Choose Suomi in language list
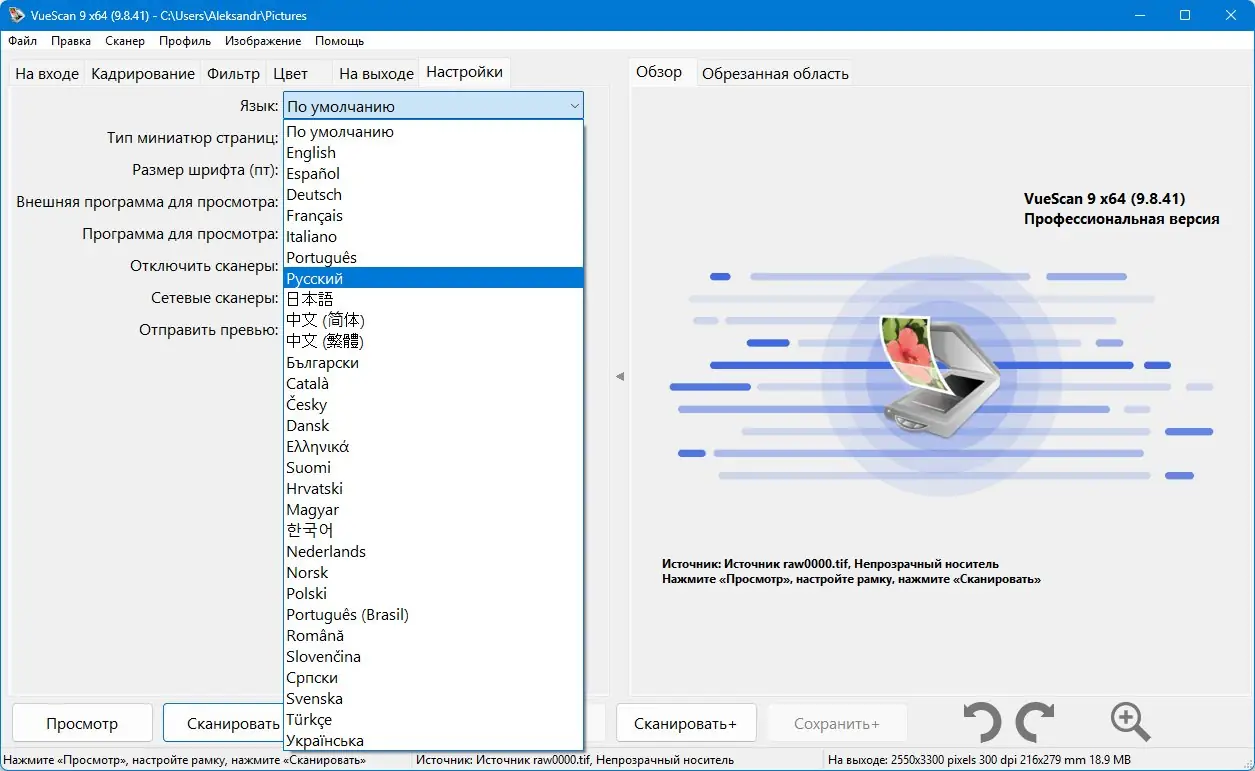This screenshot has height=771, width=1255. tap(433, 467)
